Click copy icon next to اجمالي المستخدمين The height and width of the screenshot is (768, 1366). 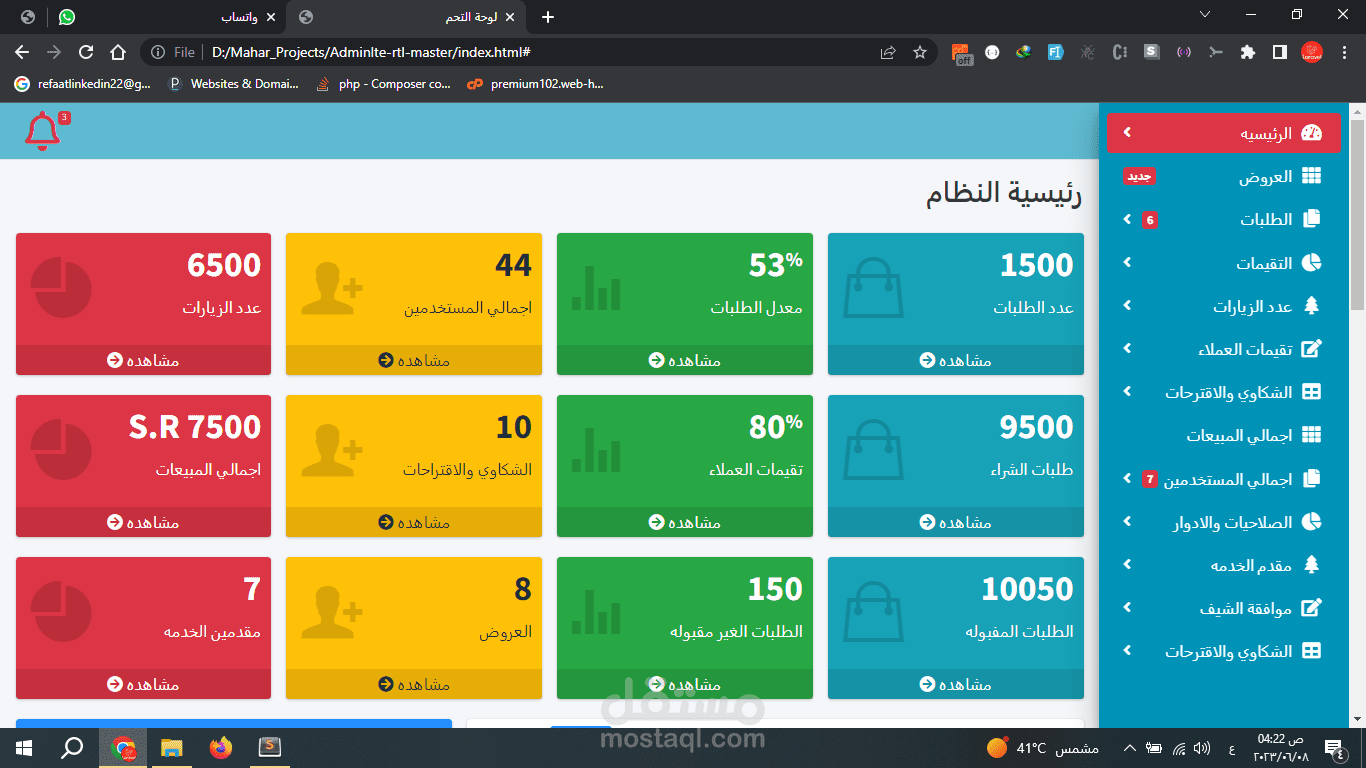pos(1311,479)
